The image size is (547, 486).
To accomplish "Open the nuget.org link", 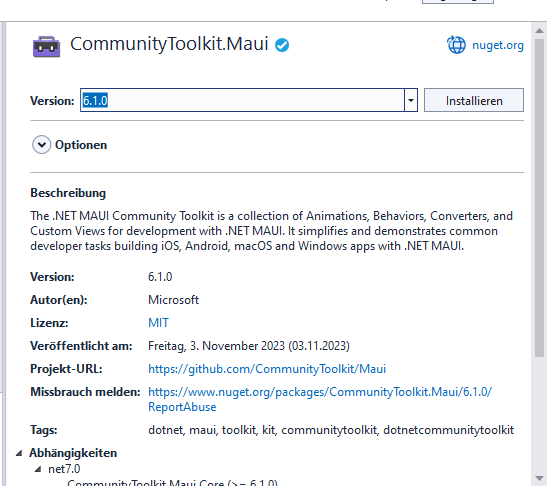I will pyautogui.click(x=498, y=45).
